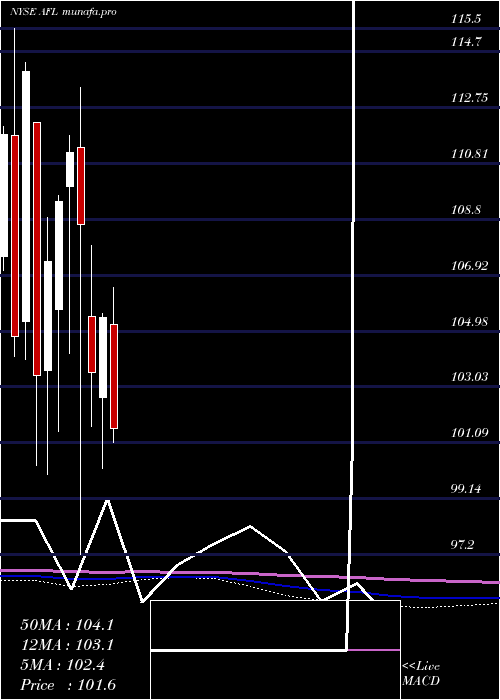Viewport: 500px width, 700px height.
Task: Click the <<Live MACD label
Action: (x=421, y=674)
